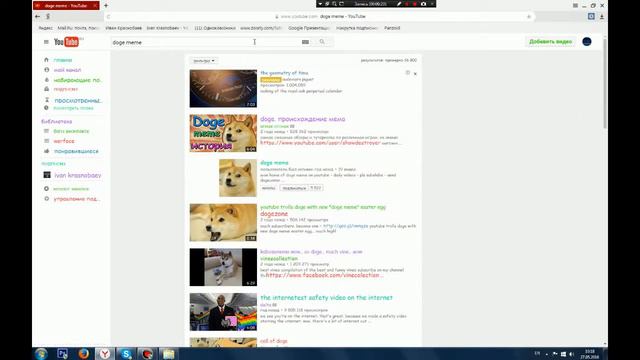Click the taskbar clock
640x360 pixels.
pos(590,354)
